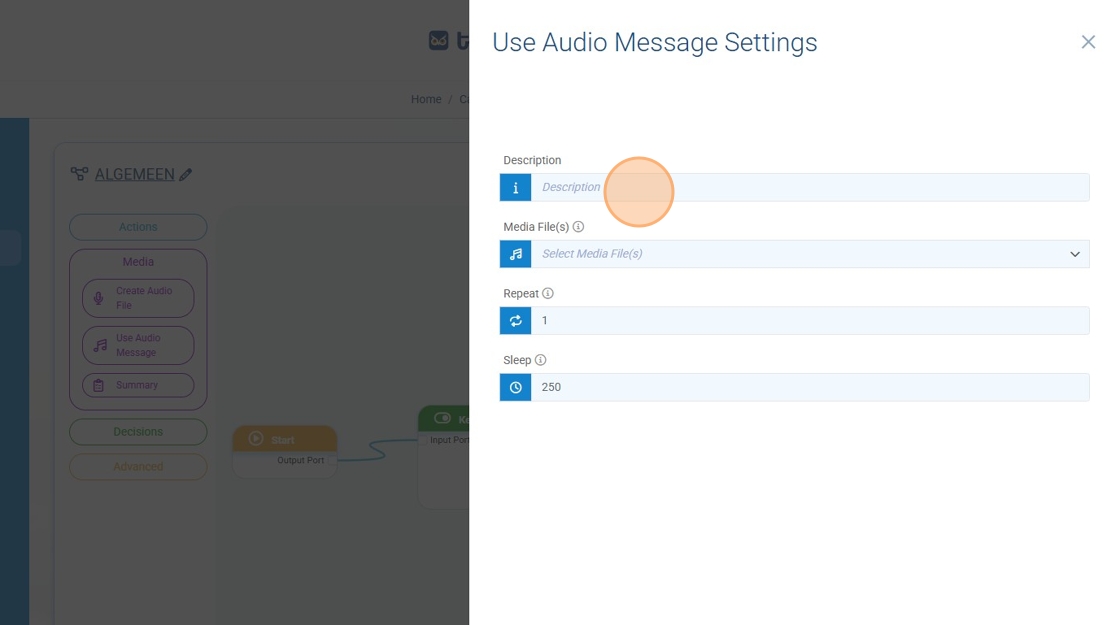Click the Media File(s) info tooltip icon
1120x625 pixels.
(x=578, y=227)
